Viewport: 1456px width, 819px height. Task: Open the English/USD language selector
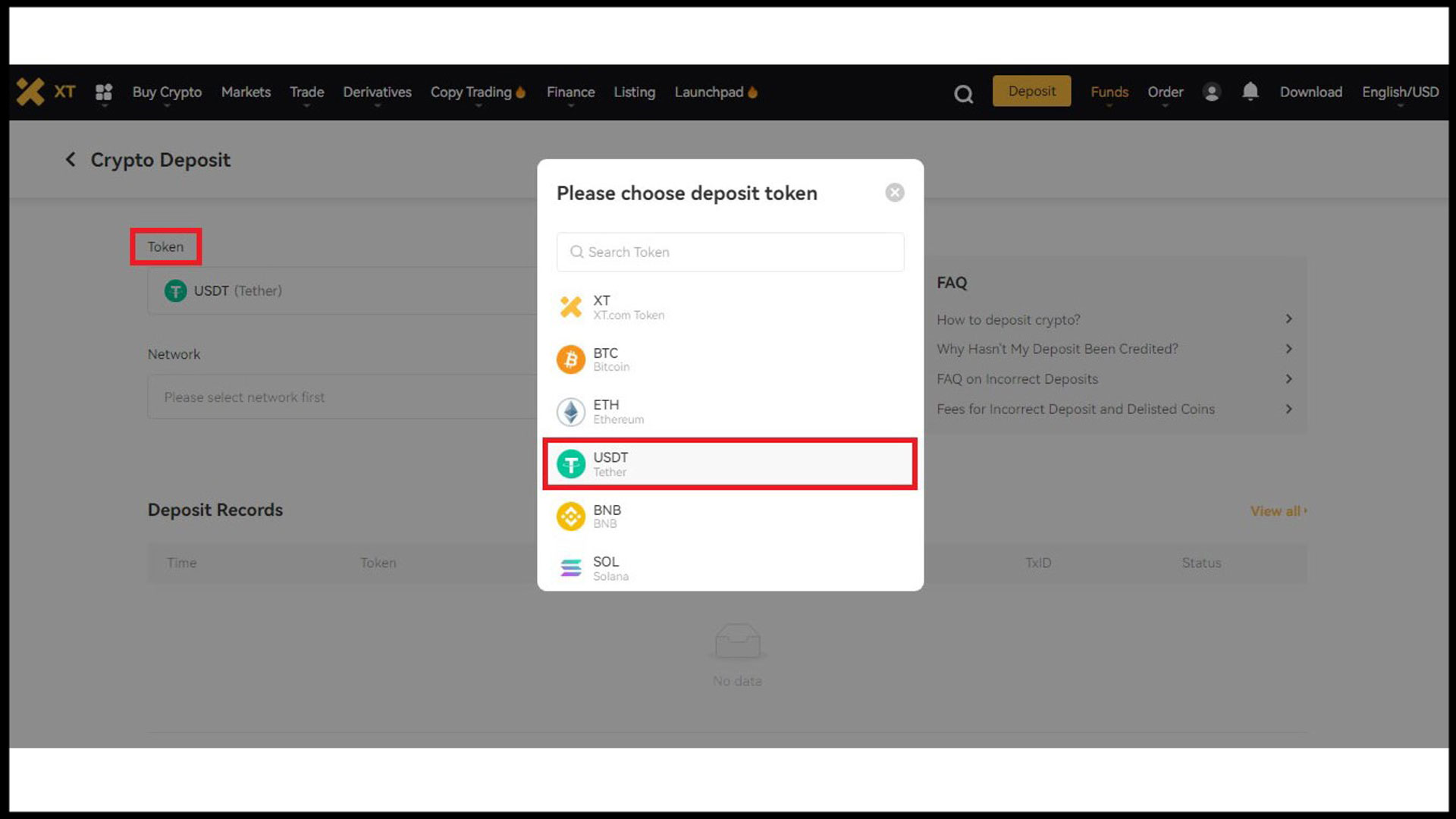[x=1400, y=92]
